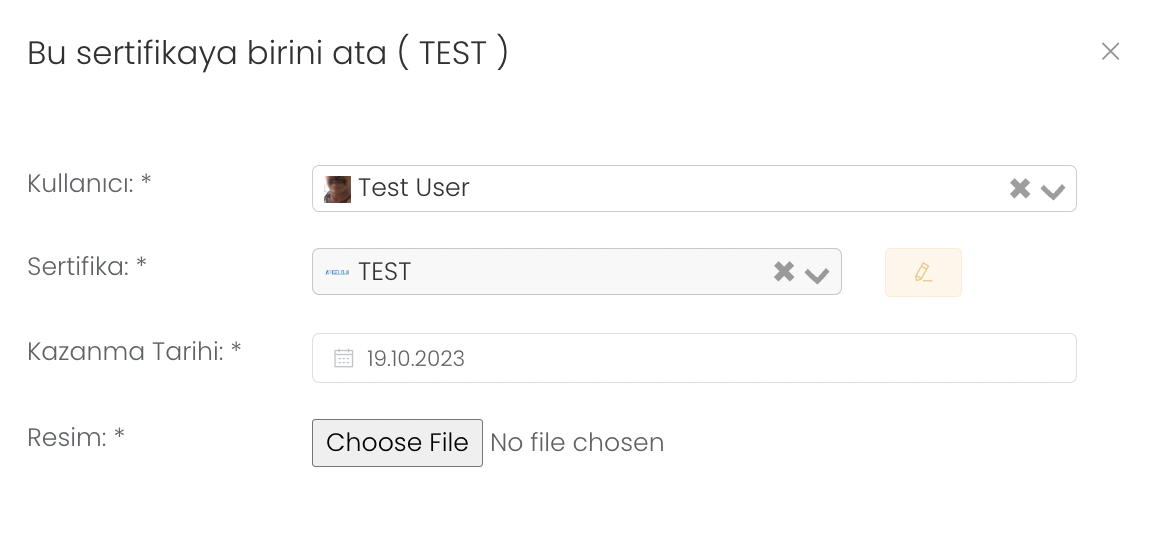Click the "No file chosen" text
Viewport: 1152px width, 550px height.
click(577, 443)
